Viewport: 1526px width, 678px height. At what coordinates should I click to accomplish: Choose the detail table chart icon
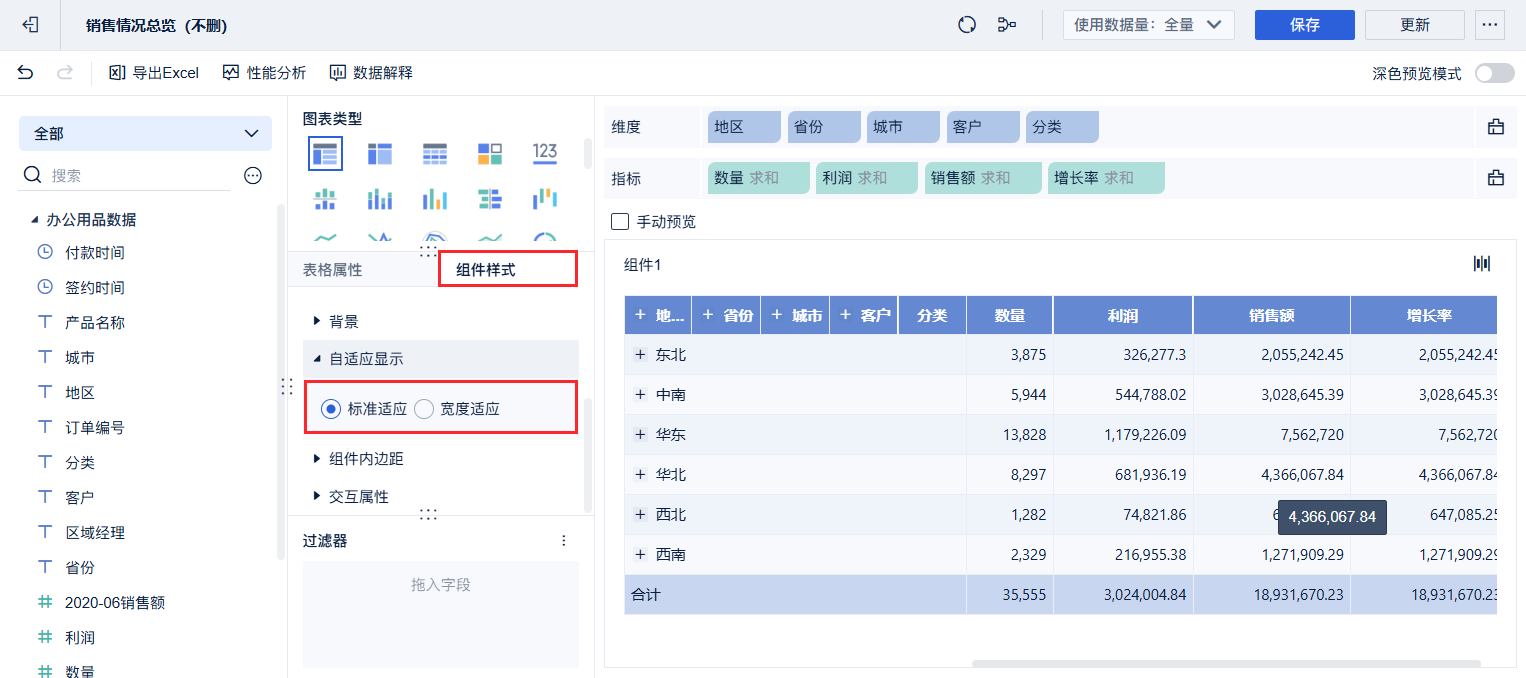435,153
